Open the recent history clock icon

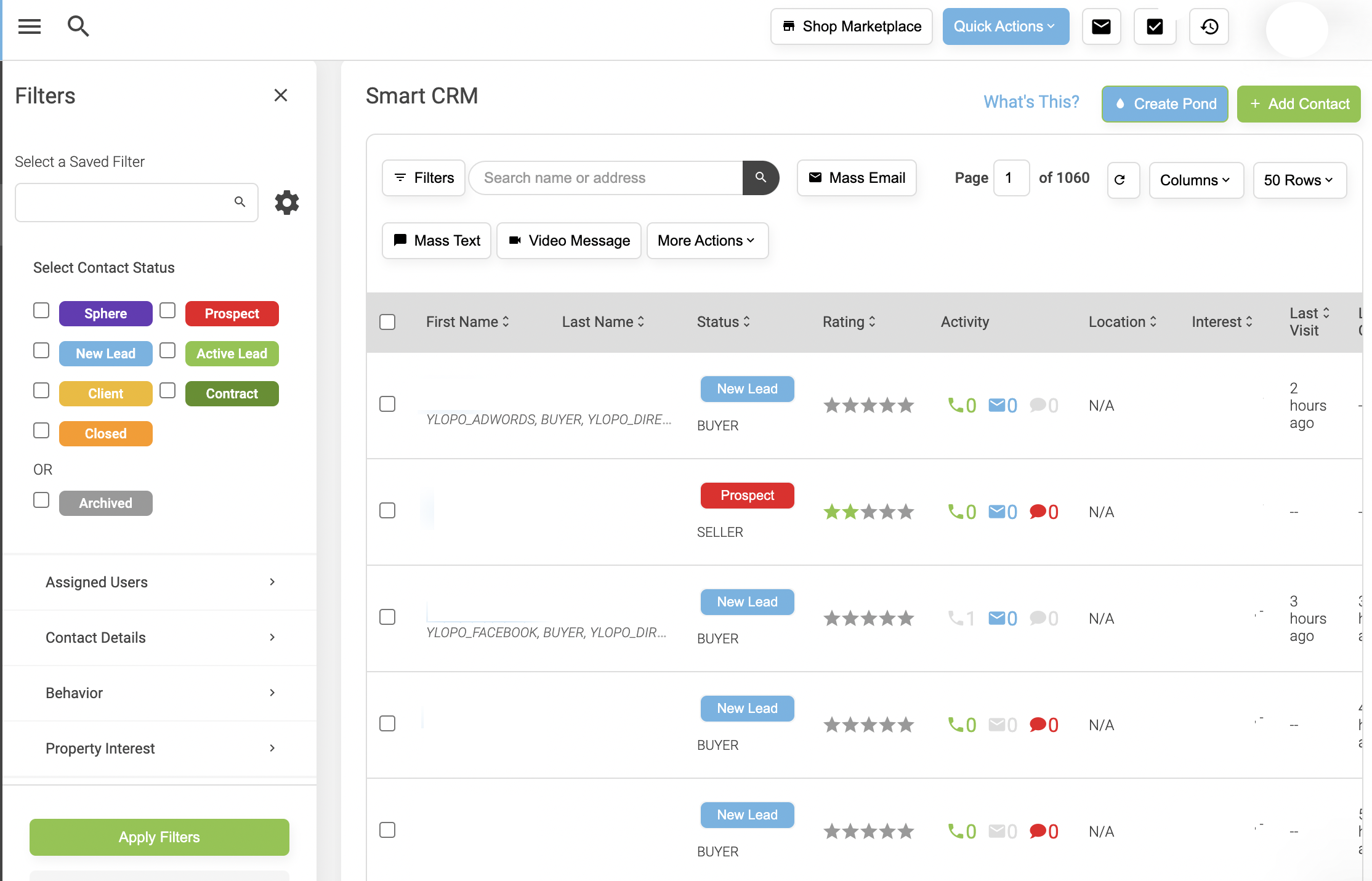point(1209,26)
